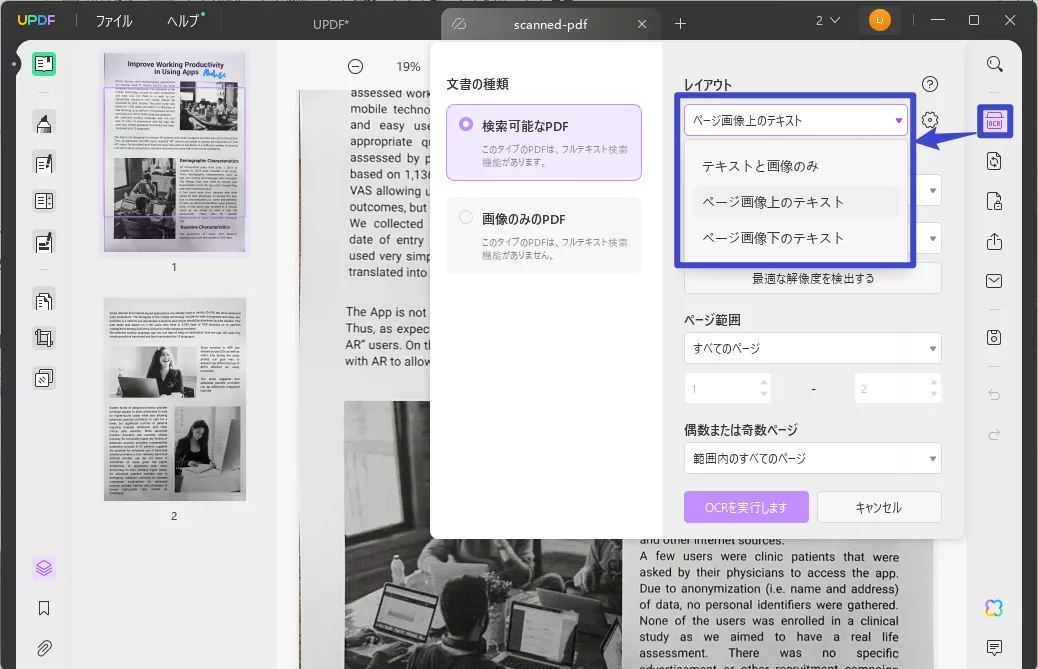
Task: Select the Comment highlighter tool
Action: tap(44, 124)
